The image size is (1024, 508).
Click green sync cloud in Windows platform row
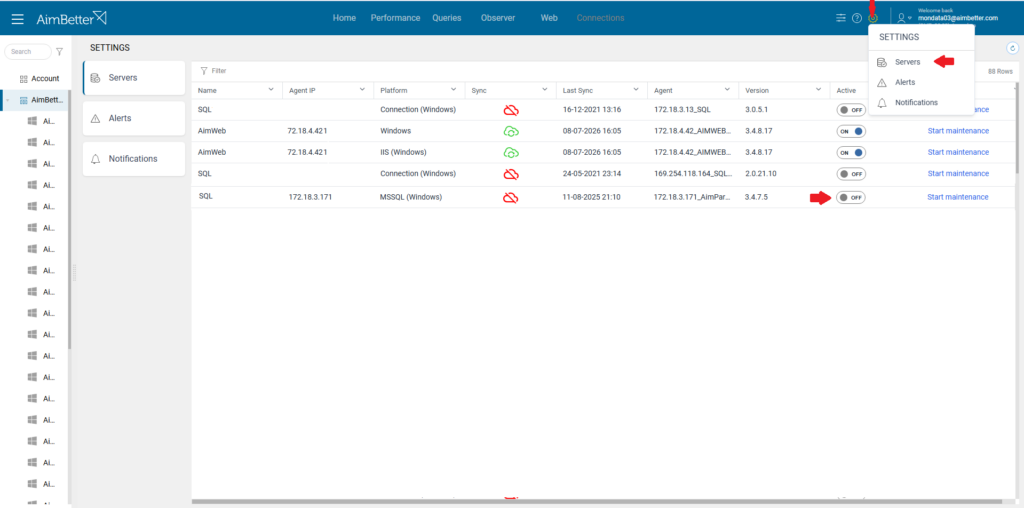(511, 131)
